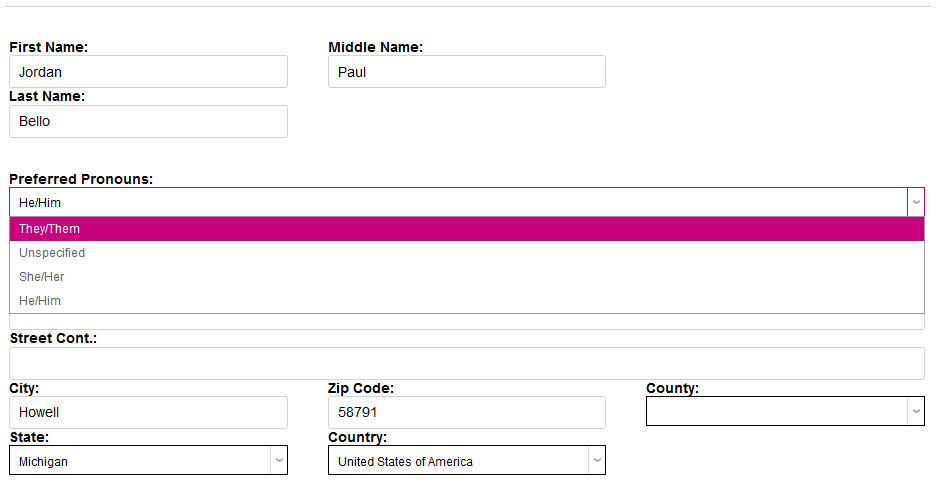936x482 pixels.
Task: Click the Preferred Pronouns dropdown arrow
Action: coord(915,202)
